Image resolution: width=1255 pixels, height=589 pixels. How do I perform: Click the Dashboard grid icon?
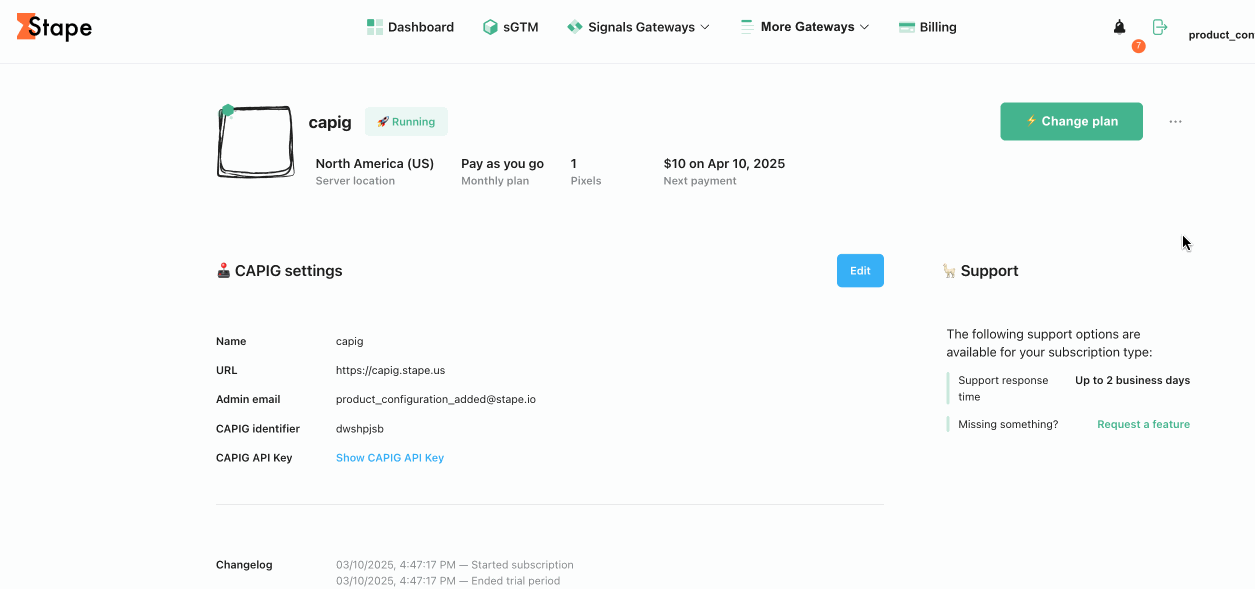(x=375, y=27)
